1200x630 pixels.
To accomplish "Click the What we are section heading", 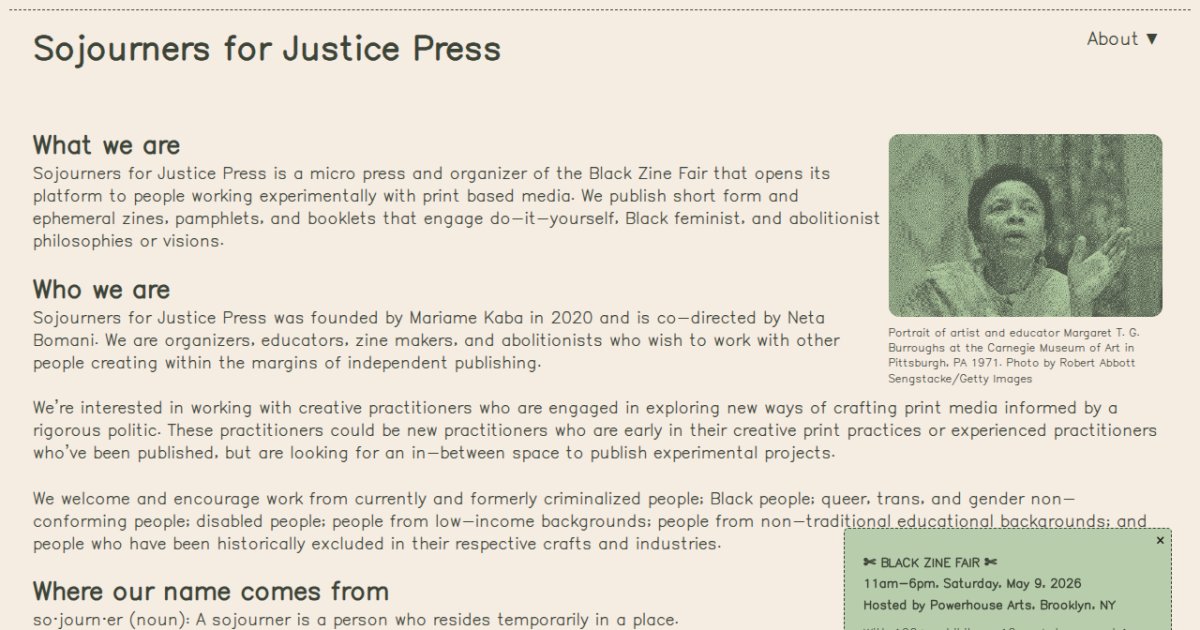I will [x=106, y=144].
